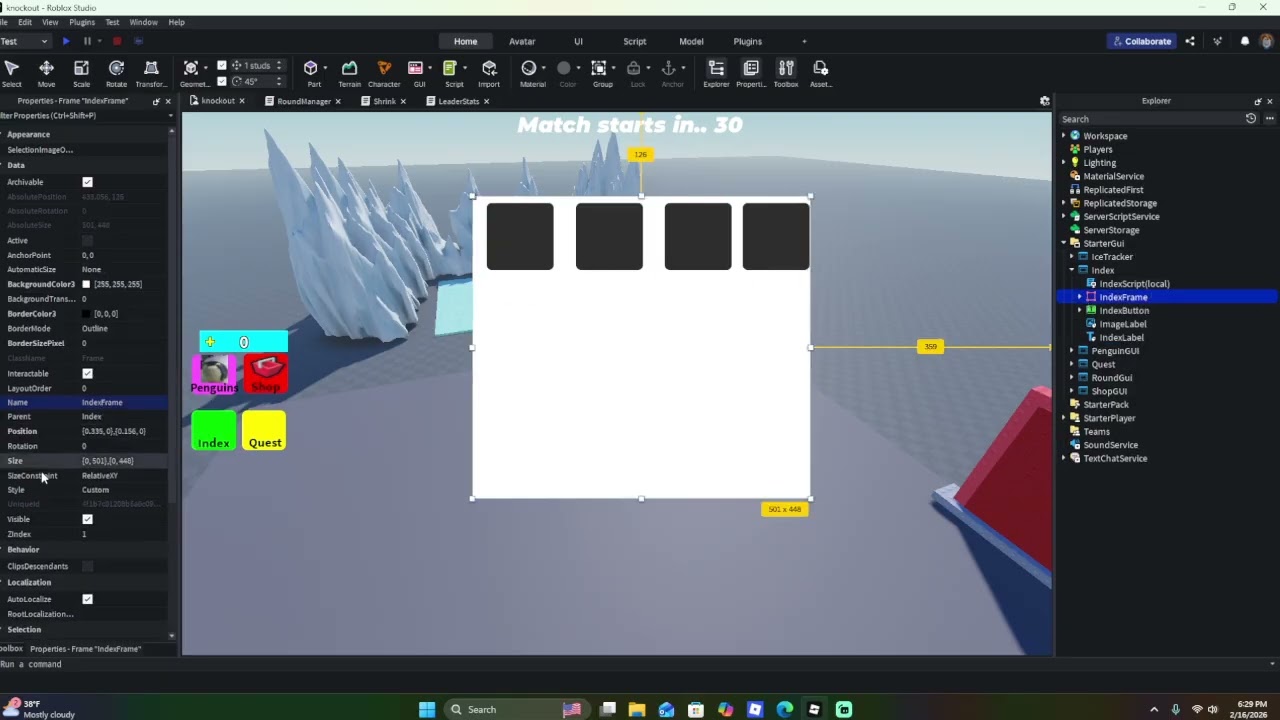Collapse the Index ScreenGui node
This screenshot has width=1280, height=720.
coord(1071,270)
